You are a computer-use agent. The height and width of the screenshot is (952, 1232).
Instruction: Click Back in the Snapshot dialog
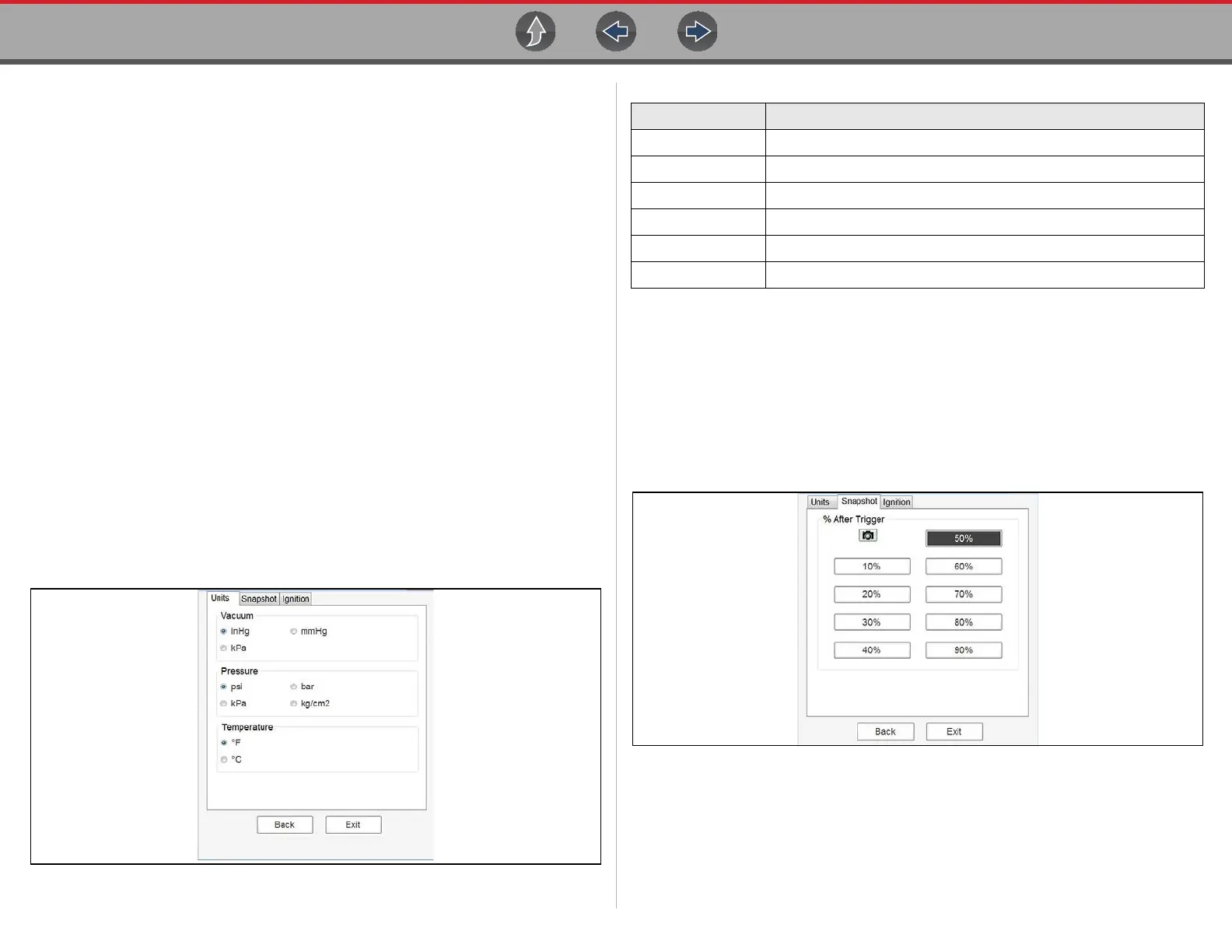point(885,732)
